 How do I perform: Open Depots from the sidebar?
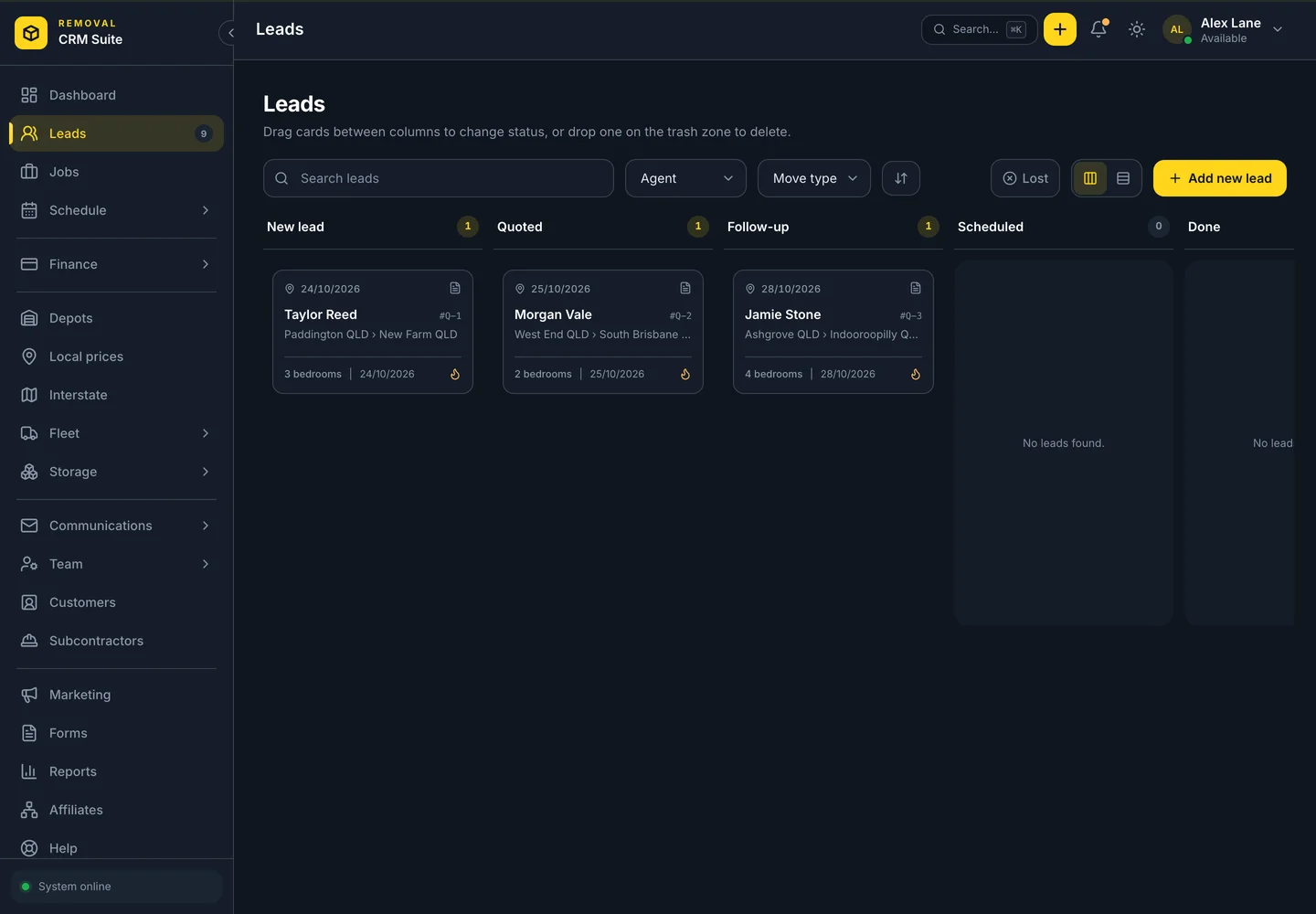[x=116, y=318]
